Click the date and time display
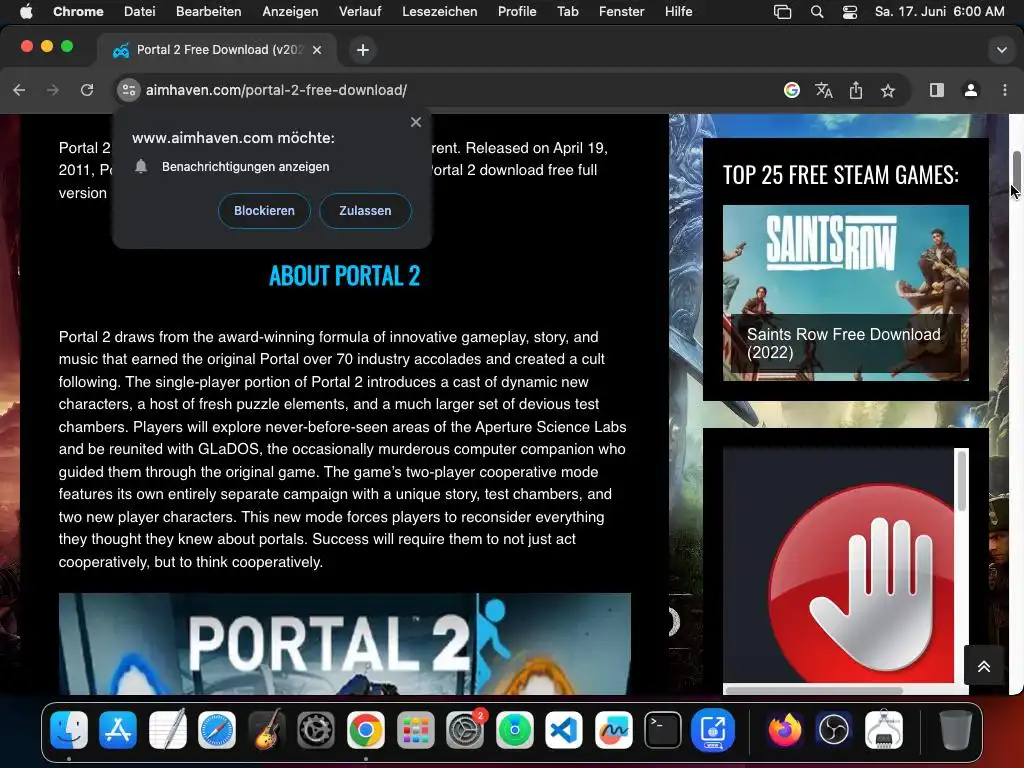 (x=940, y=11)
